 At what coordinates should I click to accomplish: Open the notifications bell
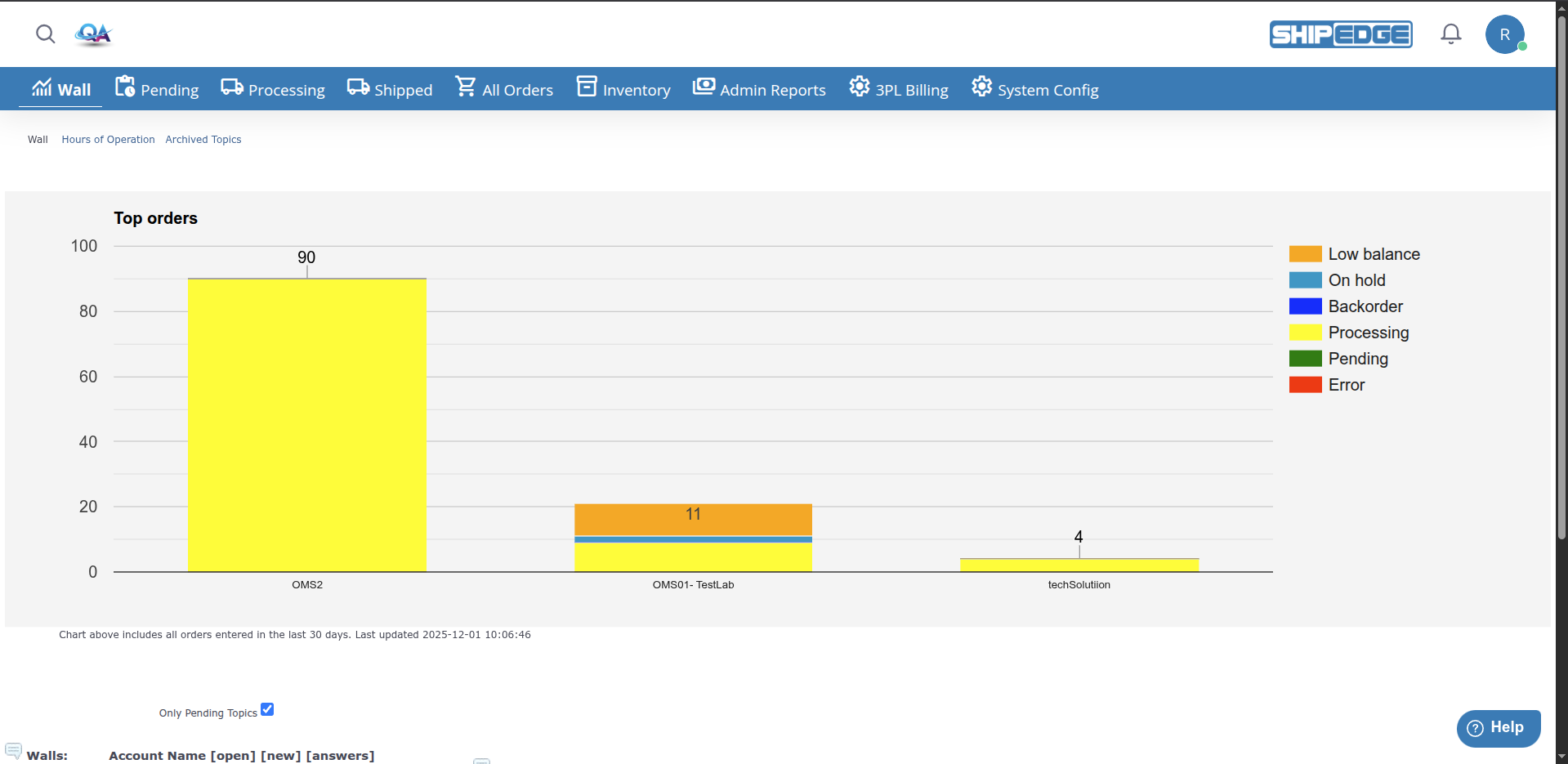pyautogui.click(x=1450, y=34)
